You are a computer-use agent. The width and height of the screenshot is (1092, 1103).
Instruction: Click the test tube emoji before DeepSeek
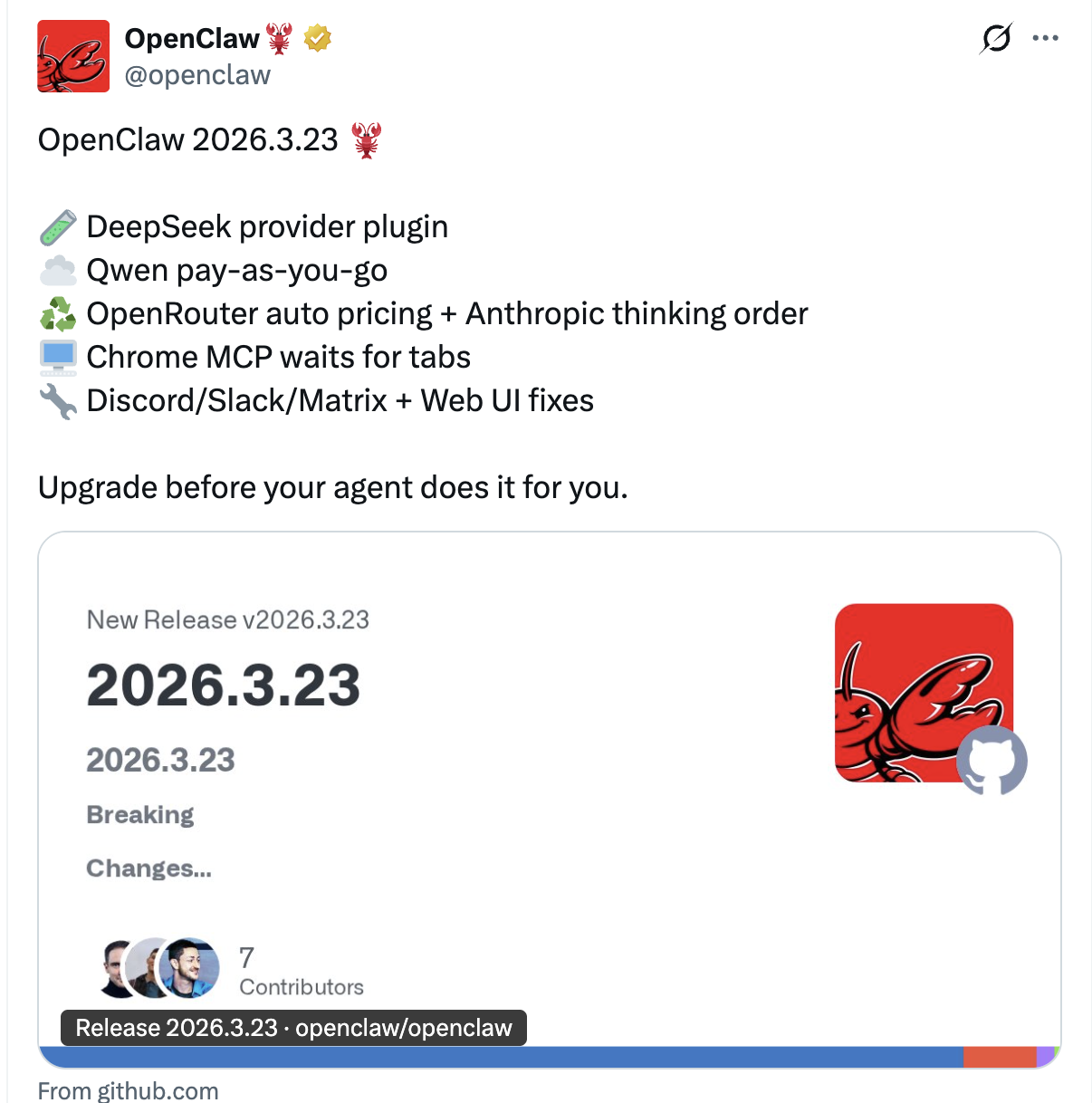click(x=58, y=227)
